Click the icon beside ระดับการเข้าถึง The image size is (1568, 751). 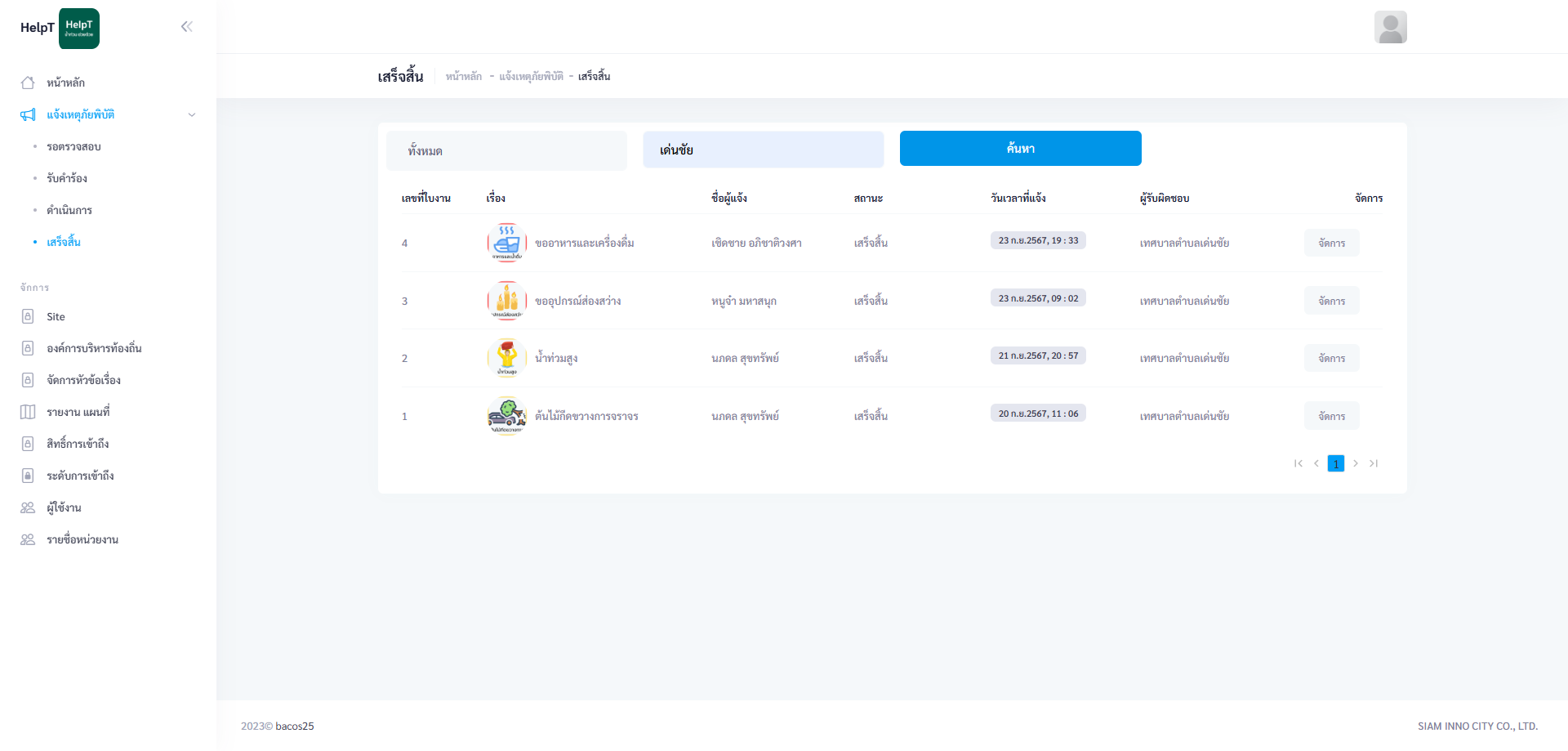(28, 476)
